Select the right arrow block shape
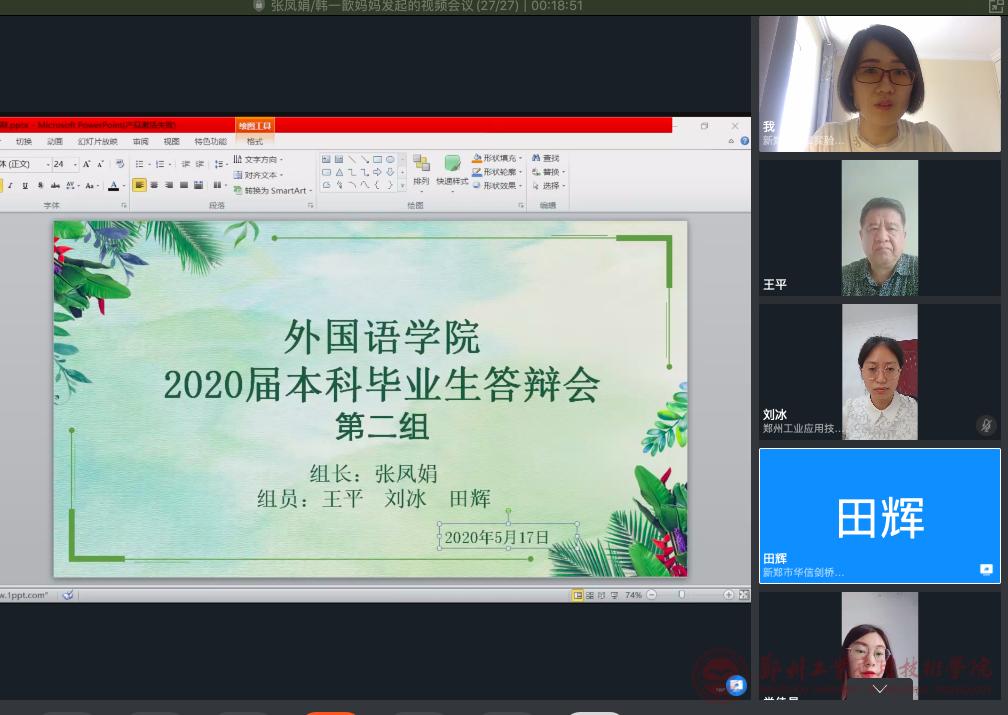The height and width of the screenshot is (715, 1008). point(377,172)
